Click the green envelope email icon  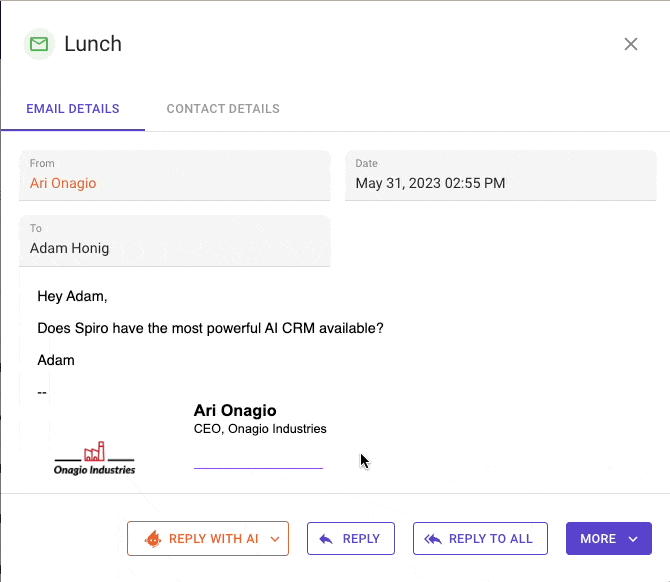[39, 44]
